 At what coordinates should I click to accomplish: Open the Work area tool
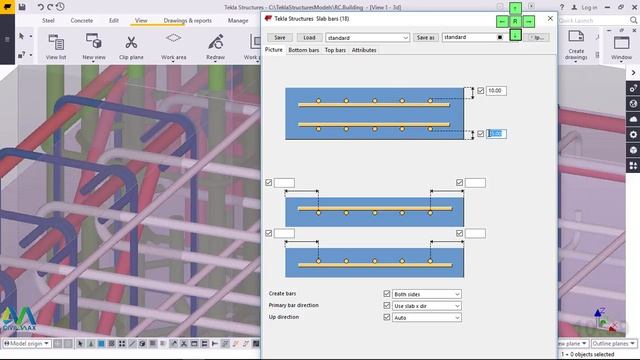click(173, 38)
